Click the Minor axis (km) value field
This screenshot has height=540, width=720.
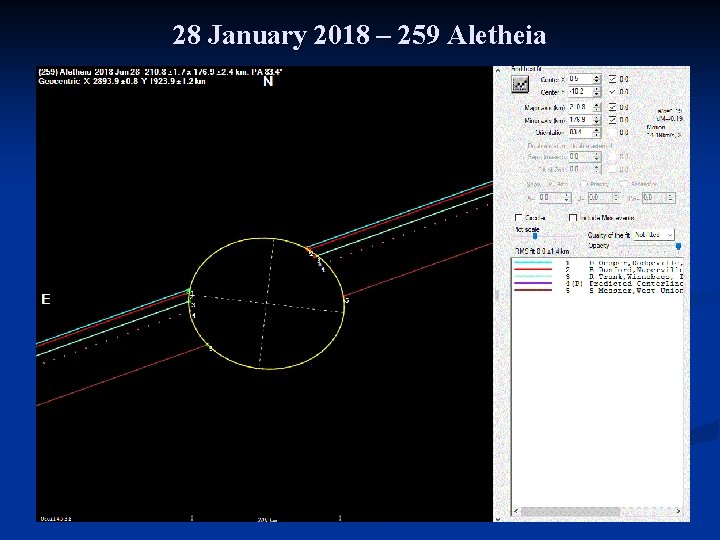(580, 120)
